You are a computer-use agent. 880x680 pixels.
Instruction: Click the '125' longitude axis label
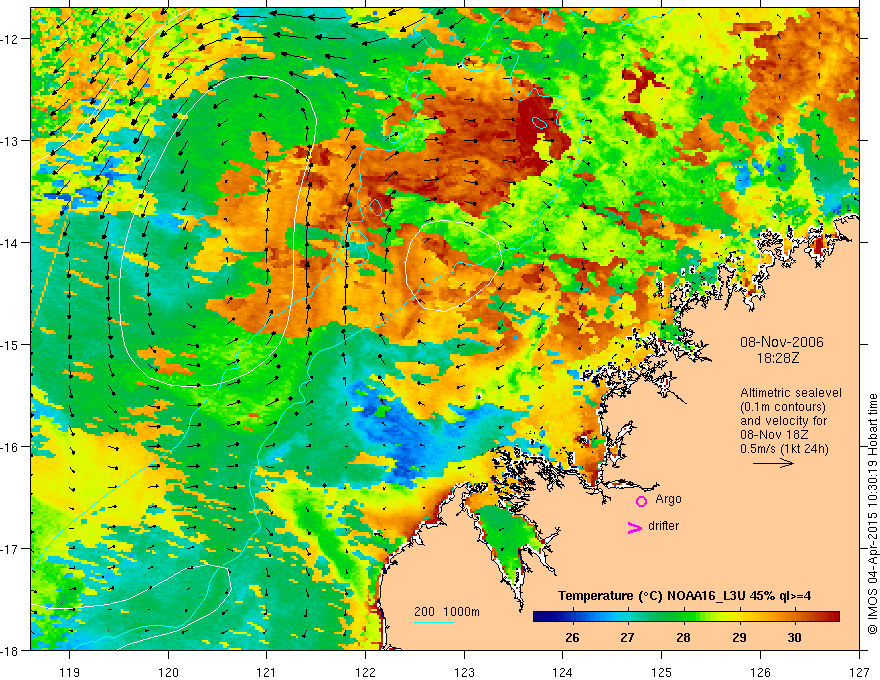(662, 672)
